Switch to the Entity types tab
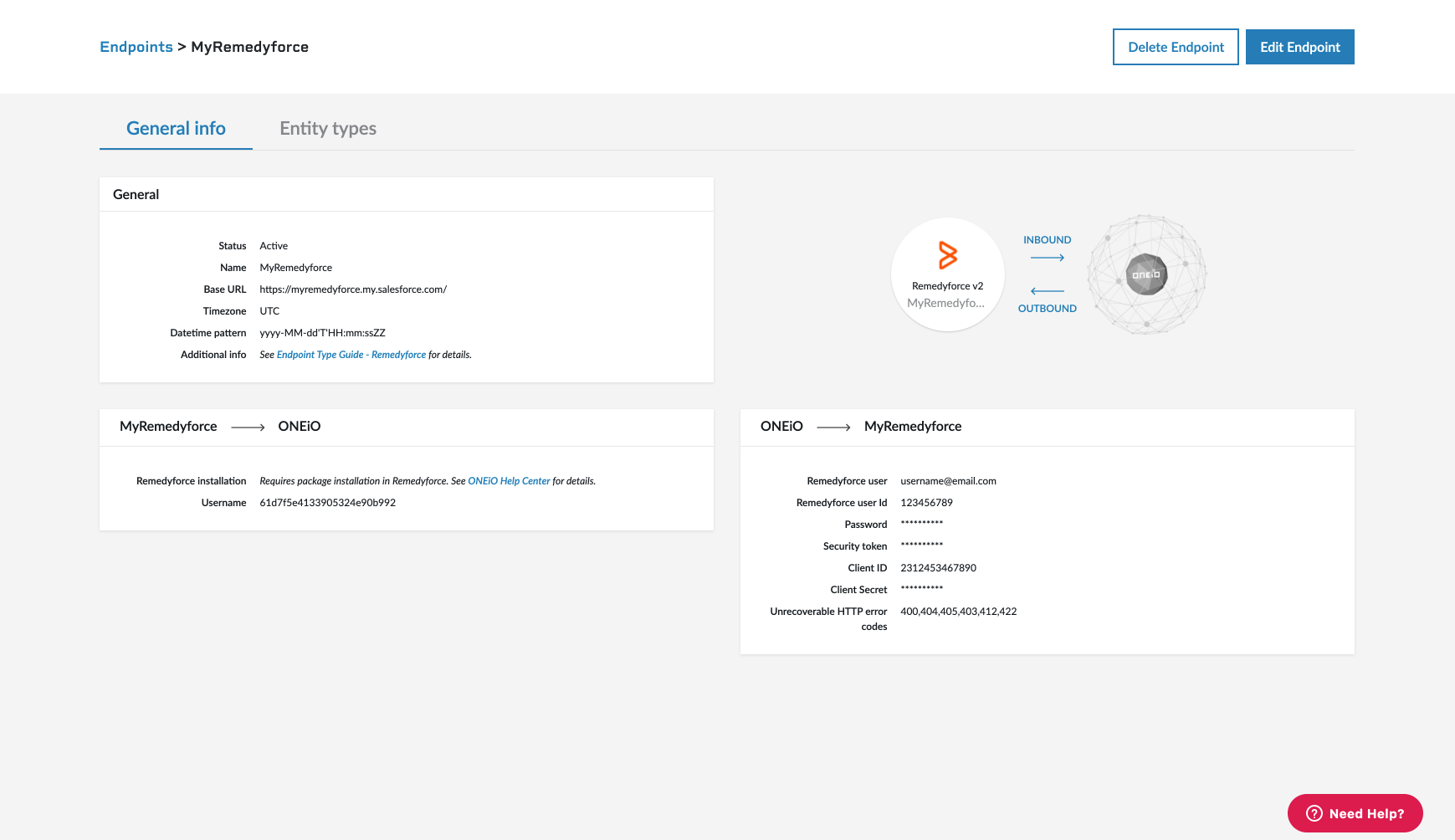1455x840 pixels. pos(328,128)
